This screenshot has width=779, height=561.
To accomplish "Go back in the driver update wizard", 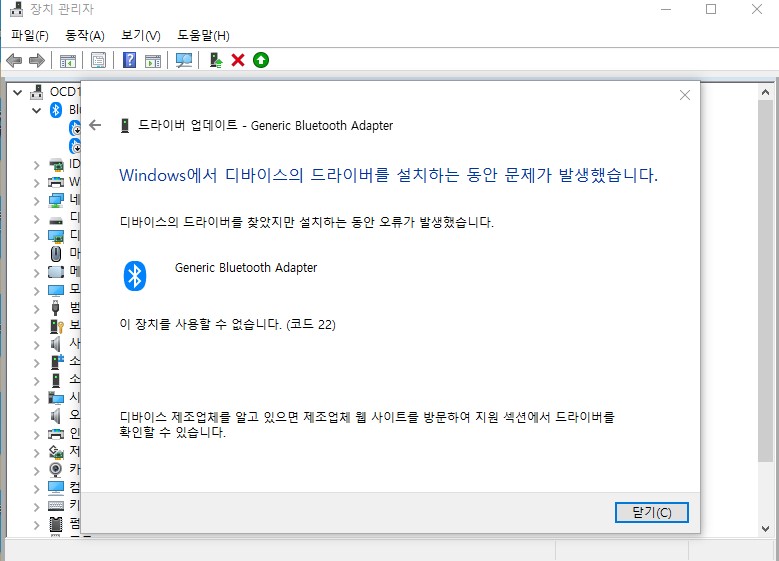I will click(95, 125).
